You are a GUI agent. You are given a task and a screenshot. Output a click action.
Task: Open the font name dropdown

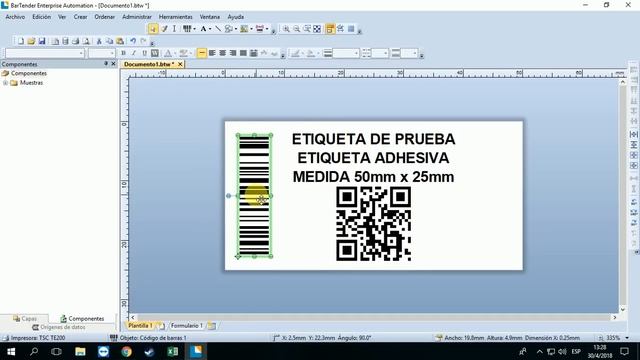point(81,53)
